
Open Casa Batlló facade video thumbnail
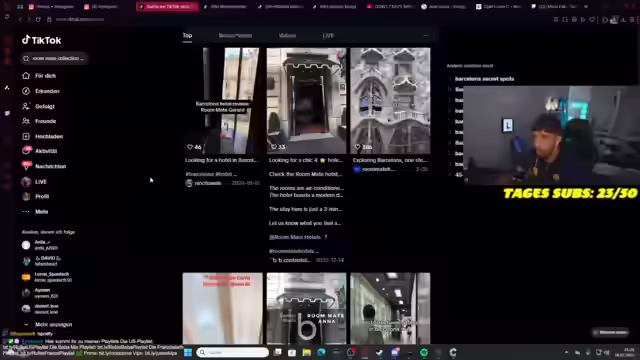[x=390, y=101]
